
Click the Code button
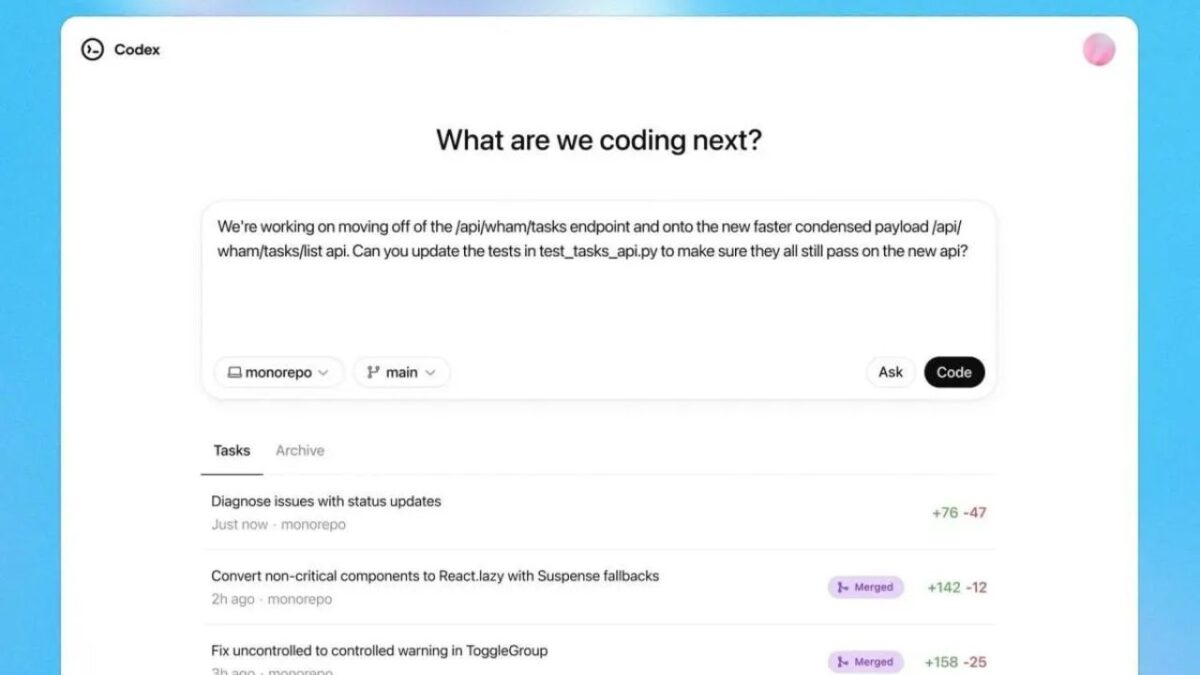(955, 372)
